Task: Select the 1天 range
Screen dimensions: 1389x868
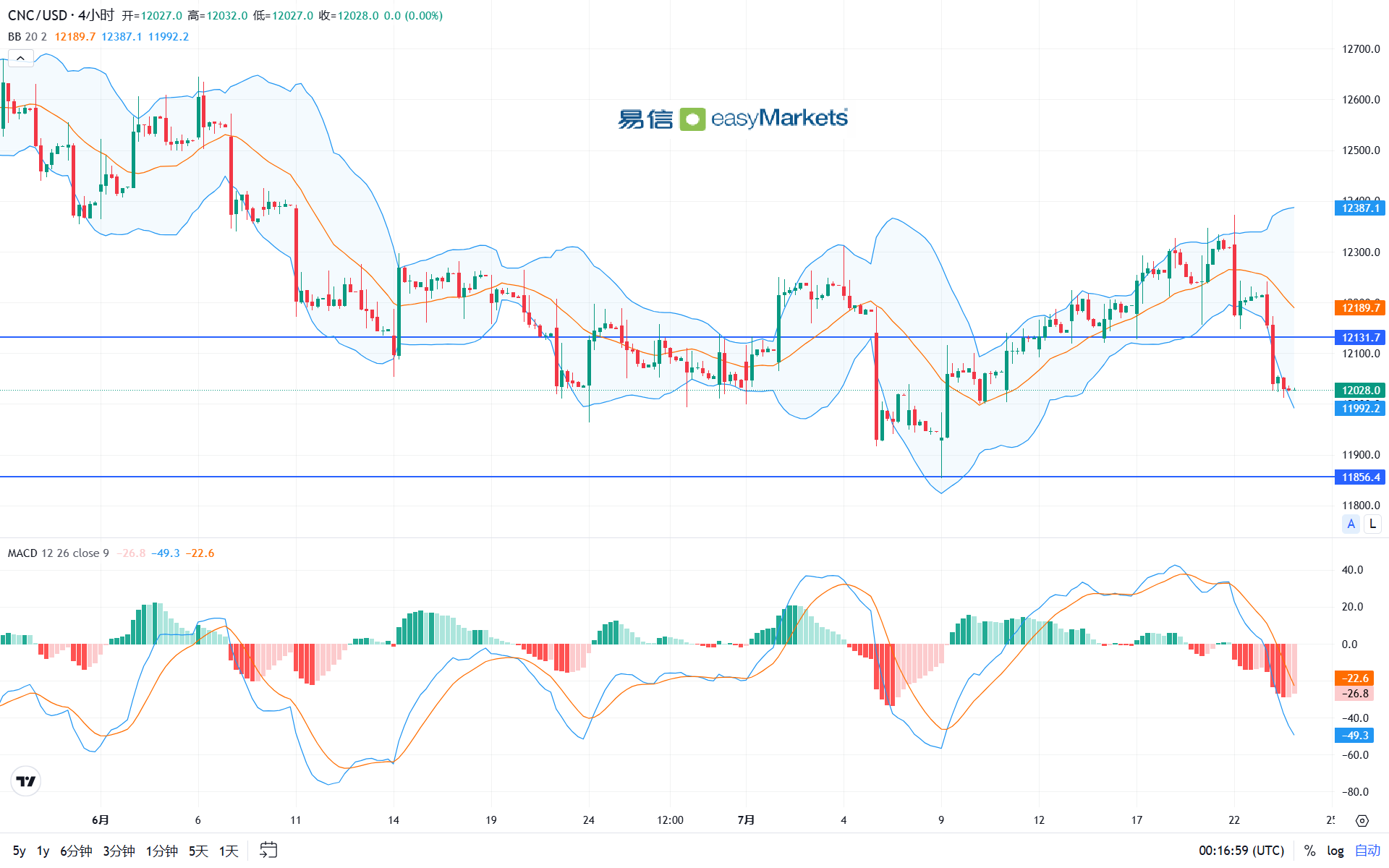Action: (229, 851)
